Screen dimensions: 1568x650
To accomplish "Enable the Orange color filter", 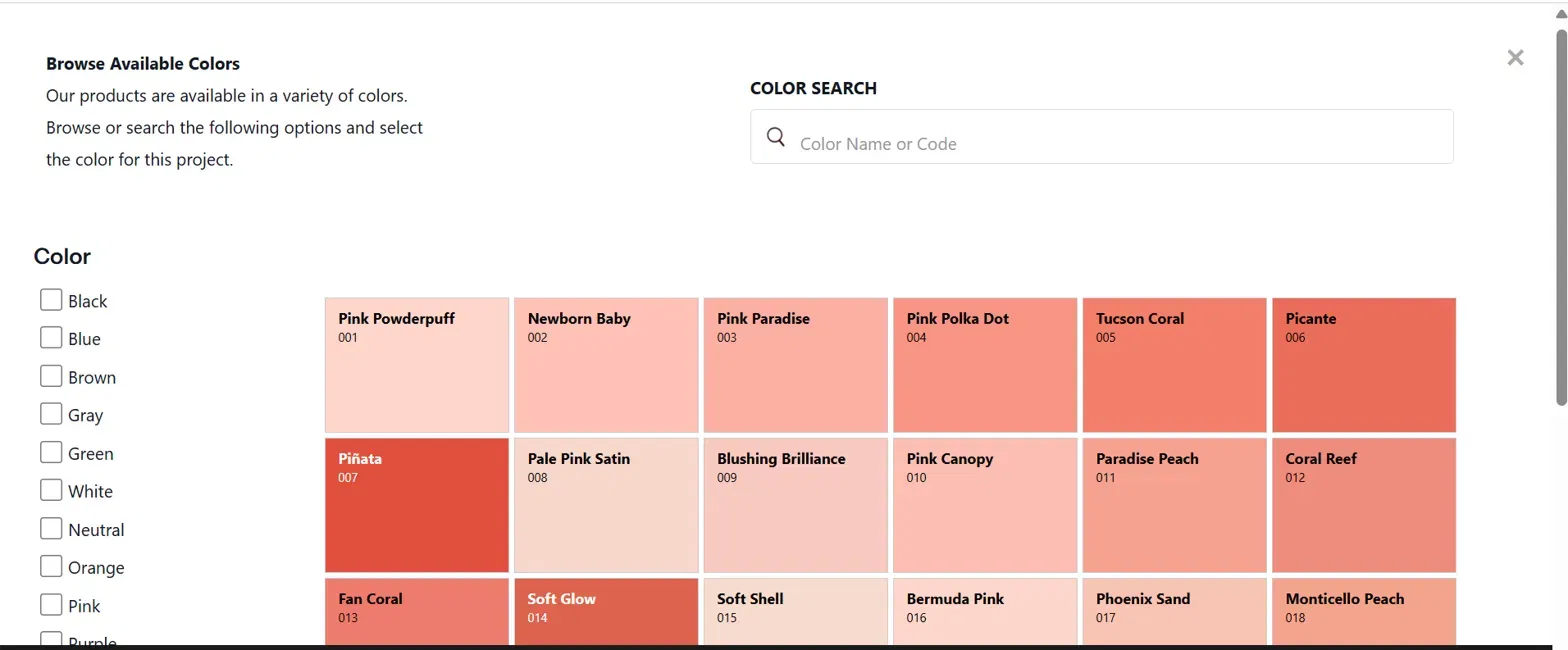I will point(51,566).
